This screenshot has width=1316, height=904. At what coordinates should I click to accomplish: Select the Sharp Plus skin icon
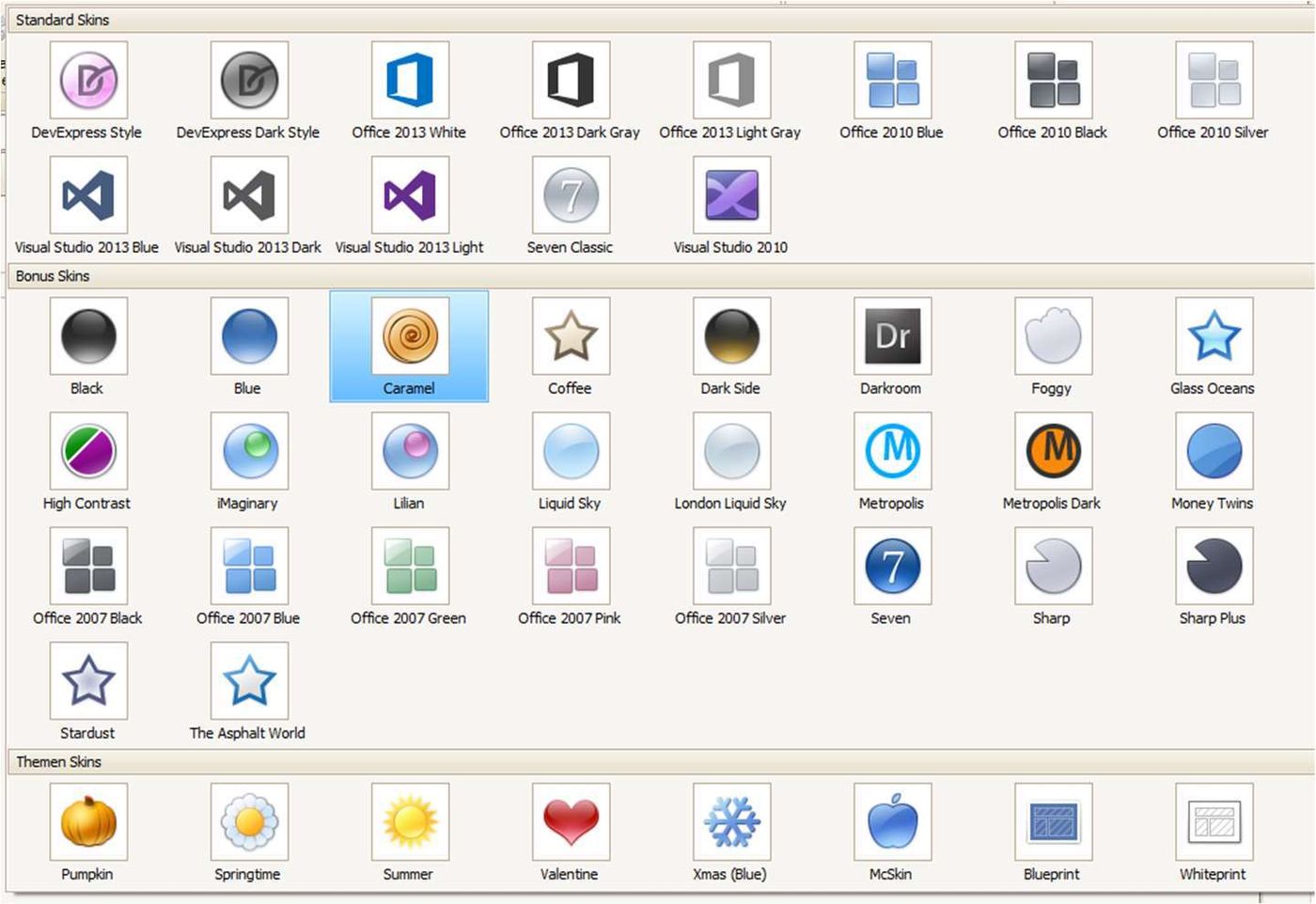coord(1214,565)
